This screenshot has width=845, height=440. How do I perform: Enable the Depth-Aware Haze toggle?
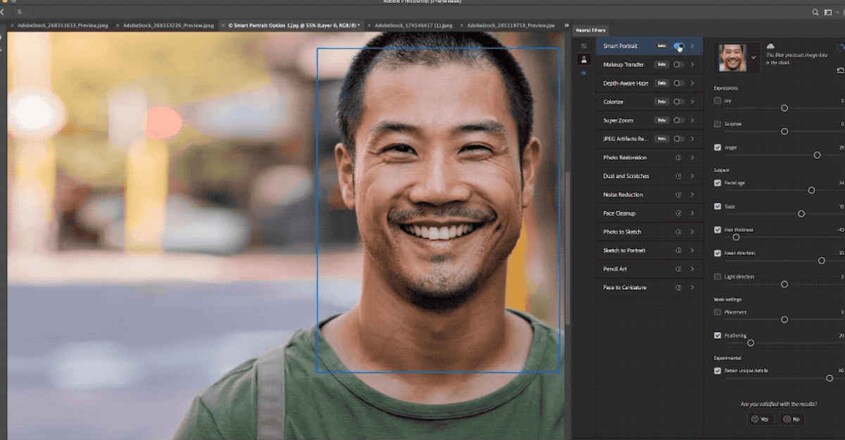pos(678,83)
